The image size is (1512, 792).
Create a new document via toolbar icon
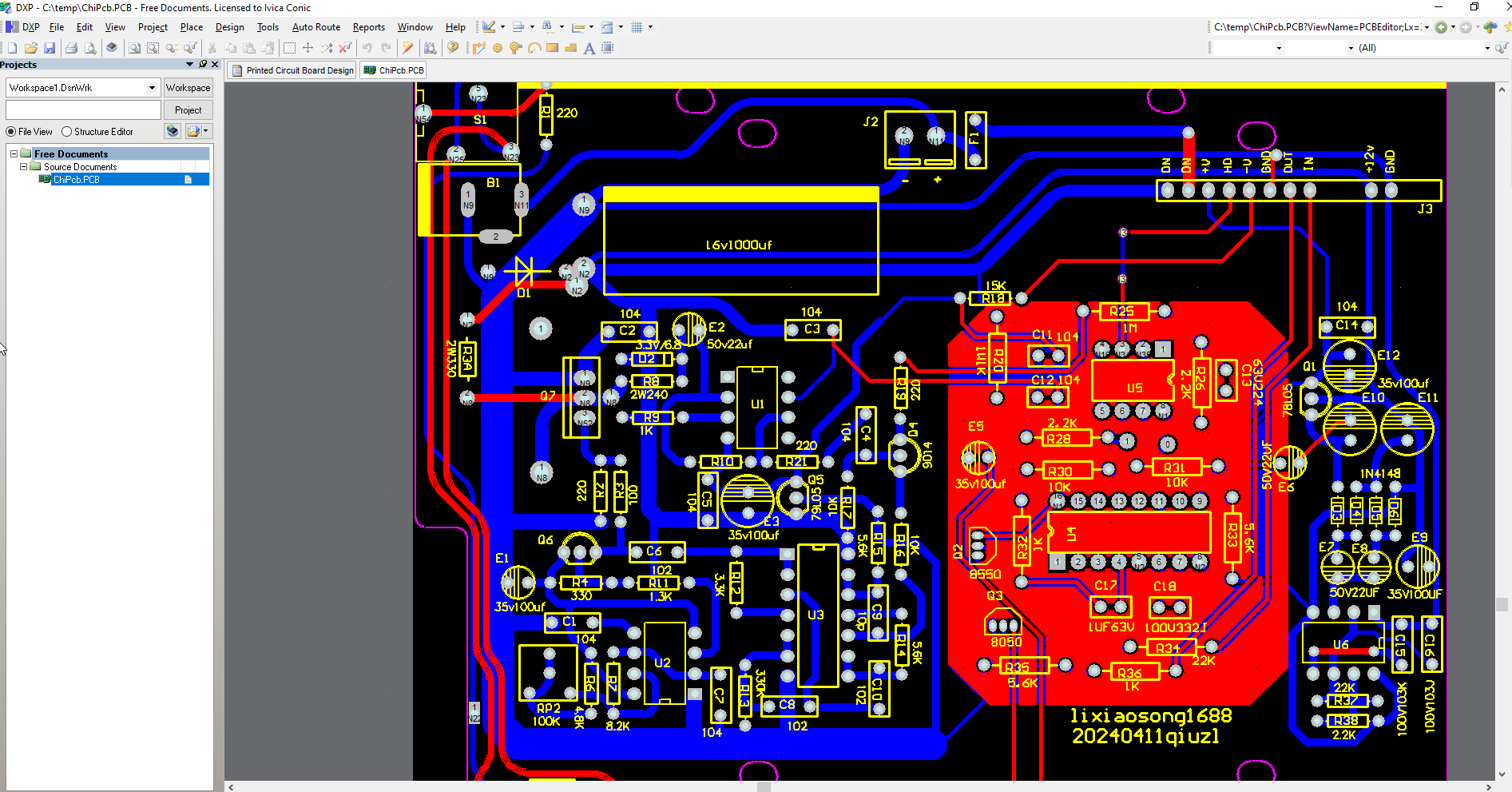13,48
